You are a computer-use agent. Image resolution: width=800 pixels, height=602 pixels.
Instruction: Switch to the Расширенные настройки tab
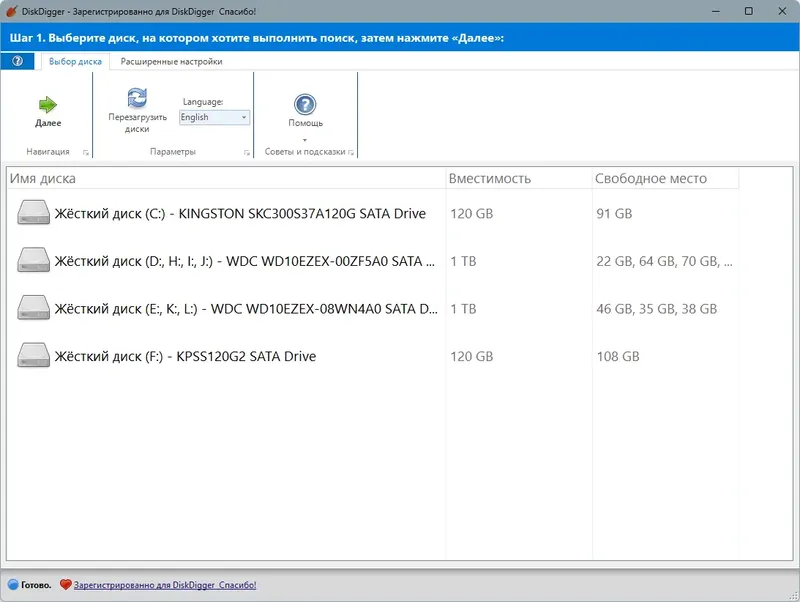click(170, 60)
